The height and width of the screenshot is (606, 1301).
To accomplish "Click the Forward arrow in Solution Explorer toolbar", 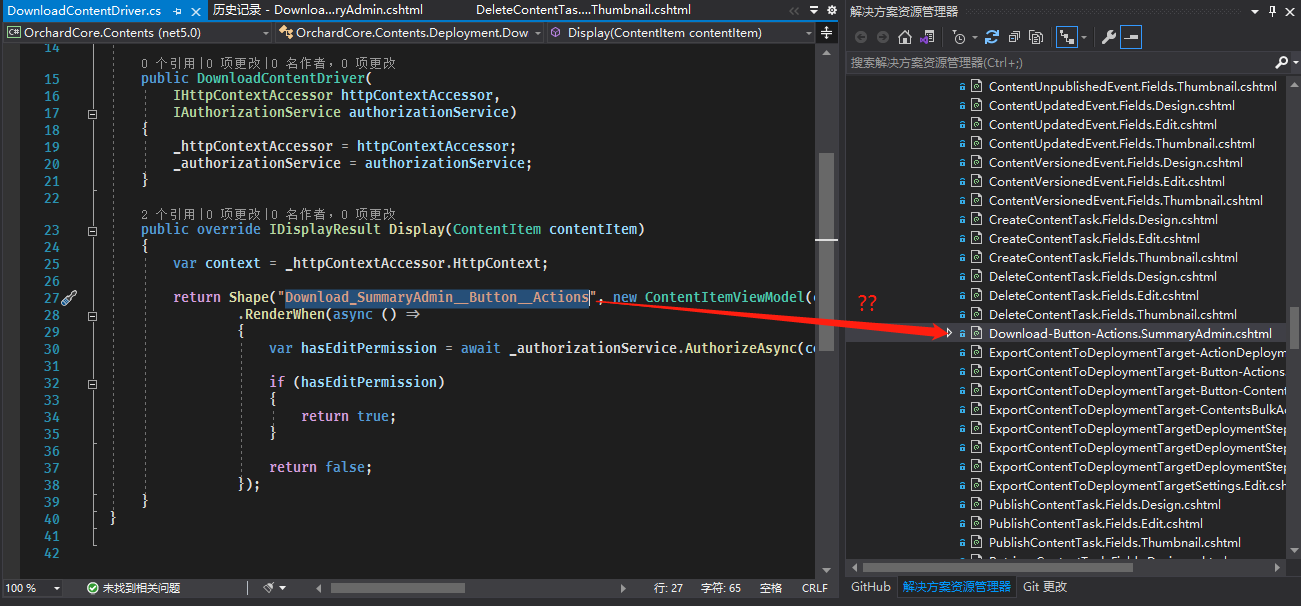I will 883,37.
